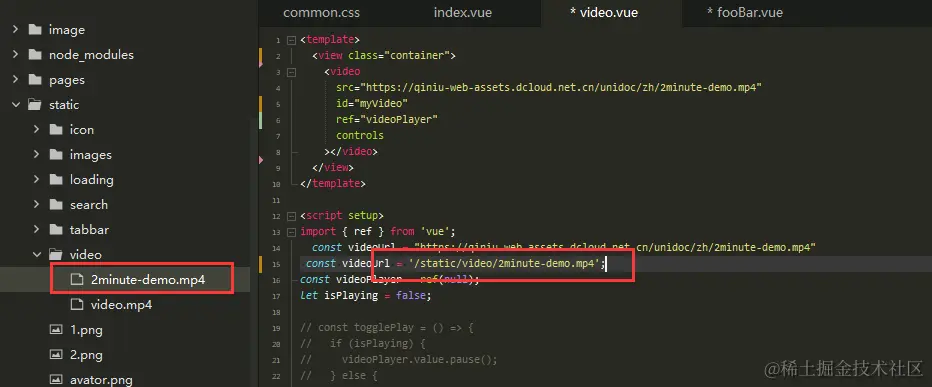Image resolution: width=932 pixels, height=387 pixels.
Task: Click the tabbar folder icon
Action: (x=56, y=229)
